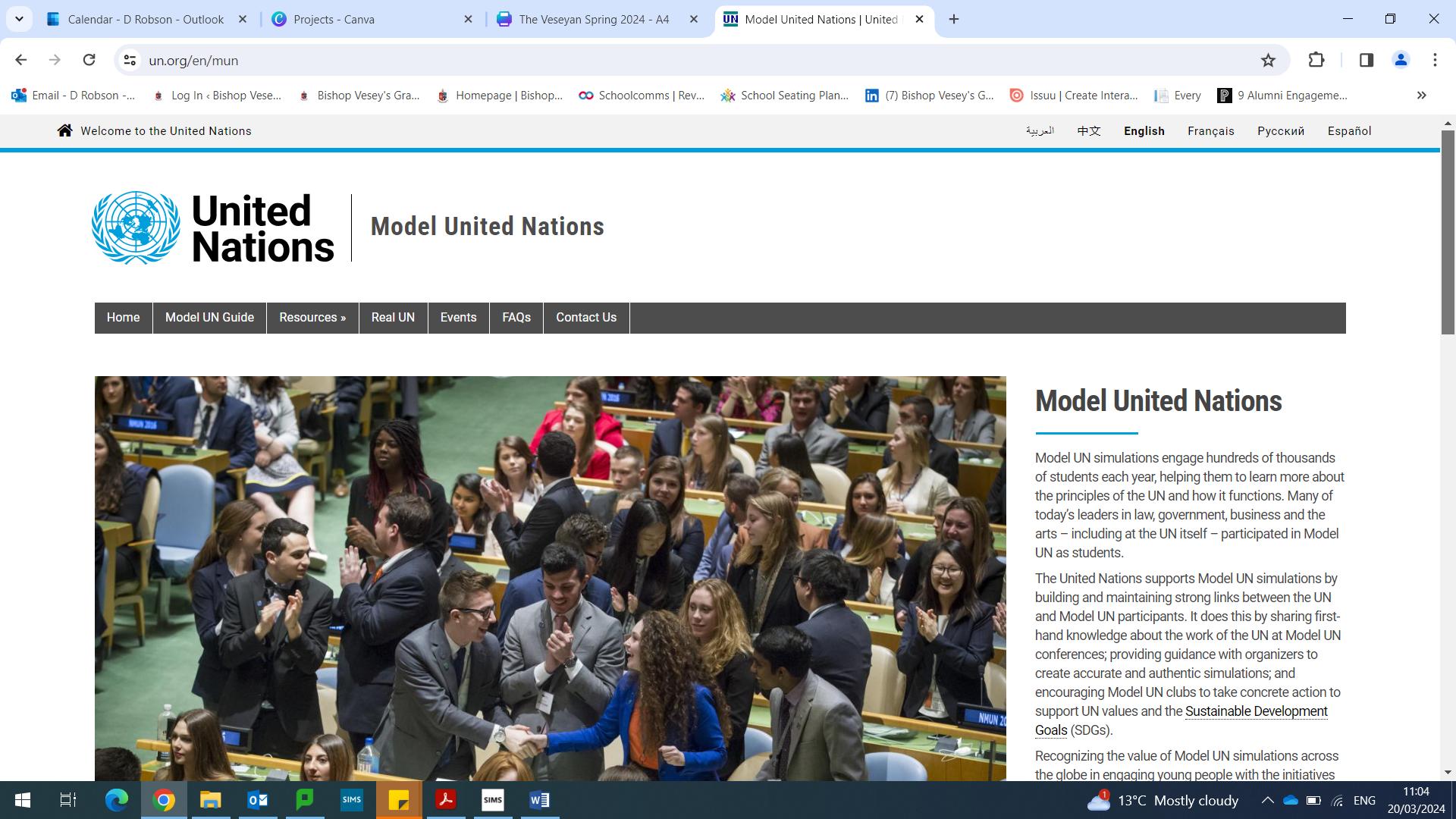Open the tab search dropdown arrow
This screenshot has height=819, width=1456.
(x=19, y=19)
